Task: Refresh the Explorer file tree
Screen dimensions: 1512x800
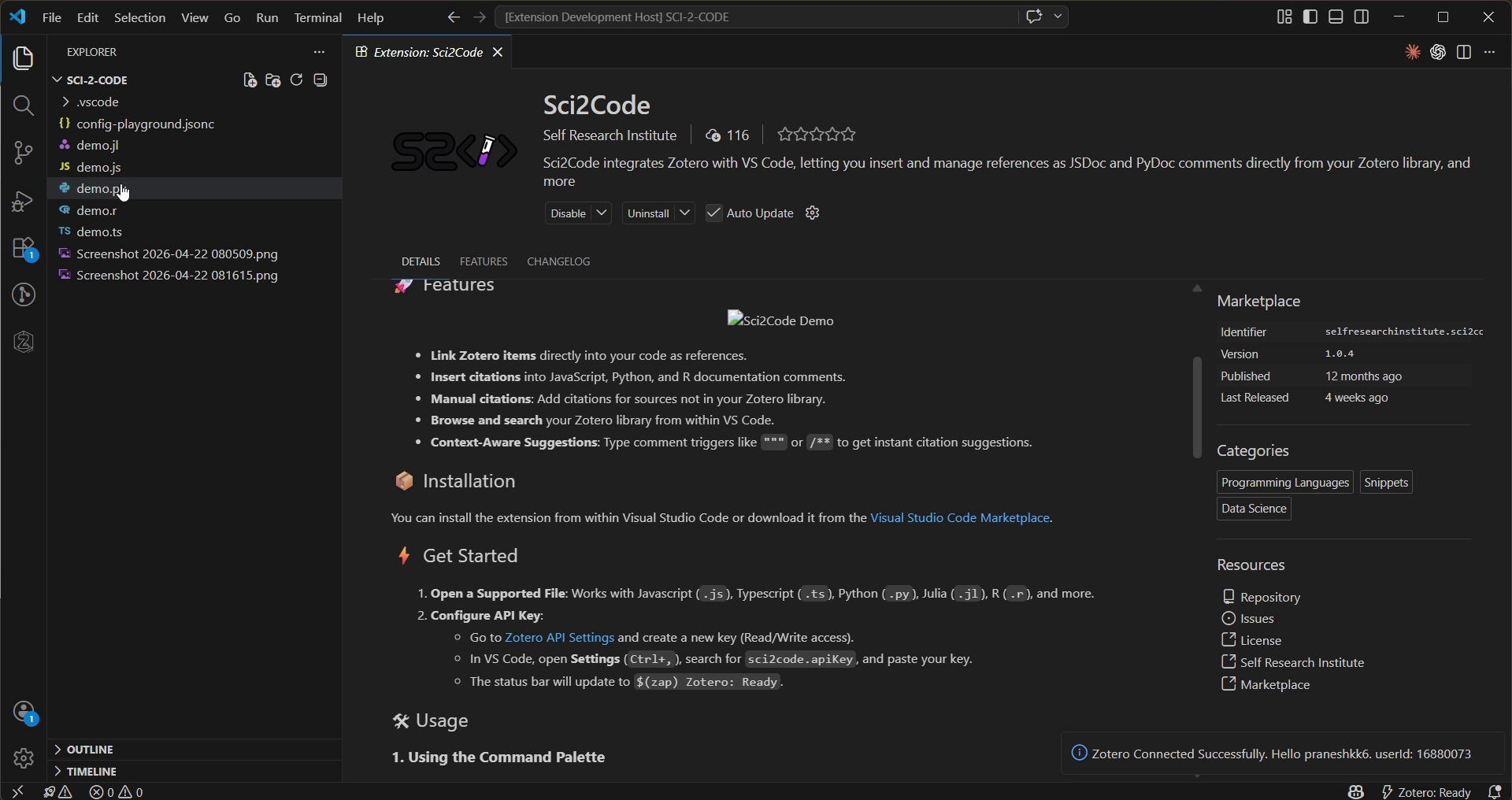Action: tap(296, 80)
